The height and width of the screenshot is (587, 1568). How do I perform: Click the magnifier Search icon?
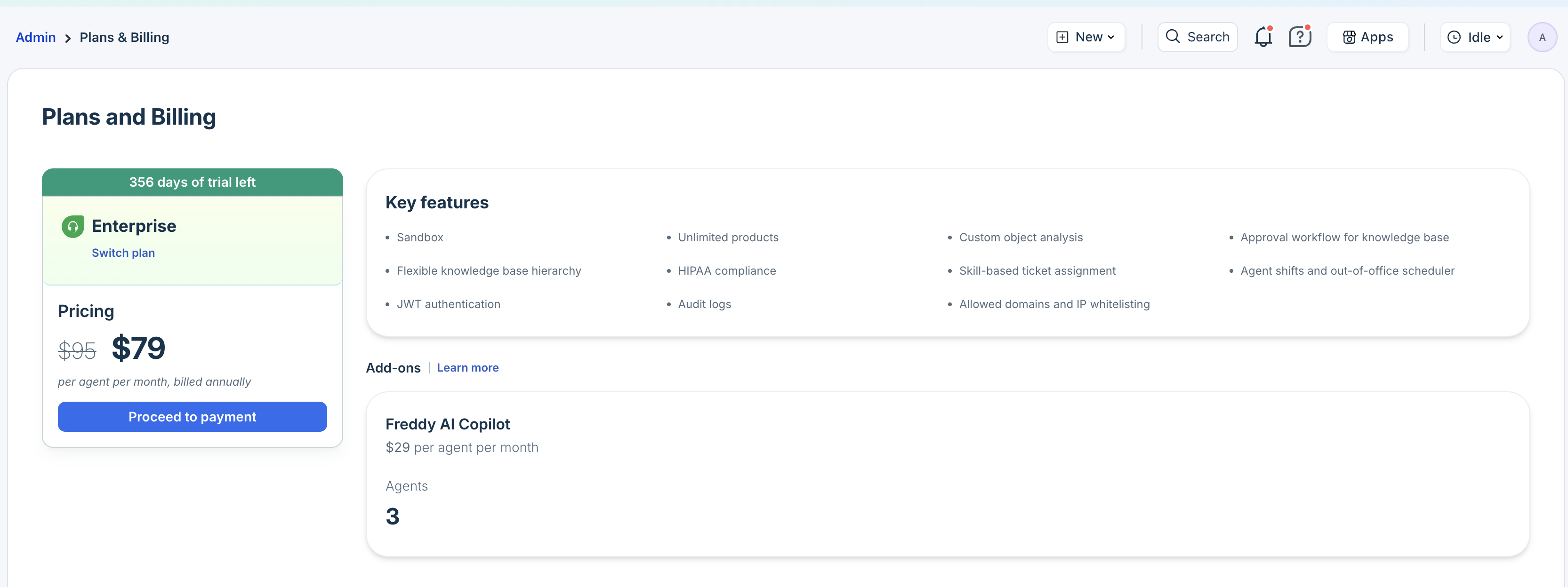click(1172, 37)
